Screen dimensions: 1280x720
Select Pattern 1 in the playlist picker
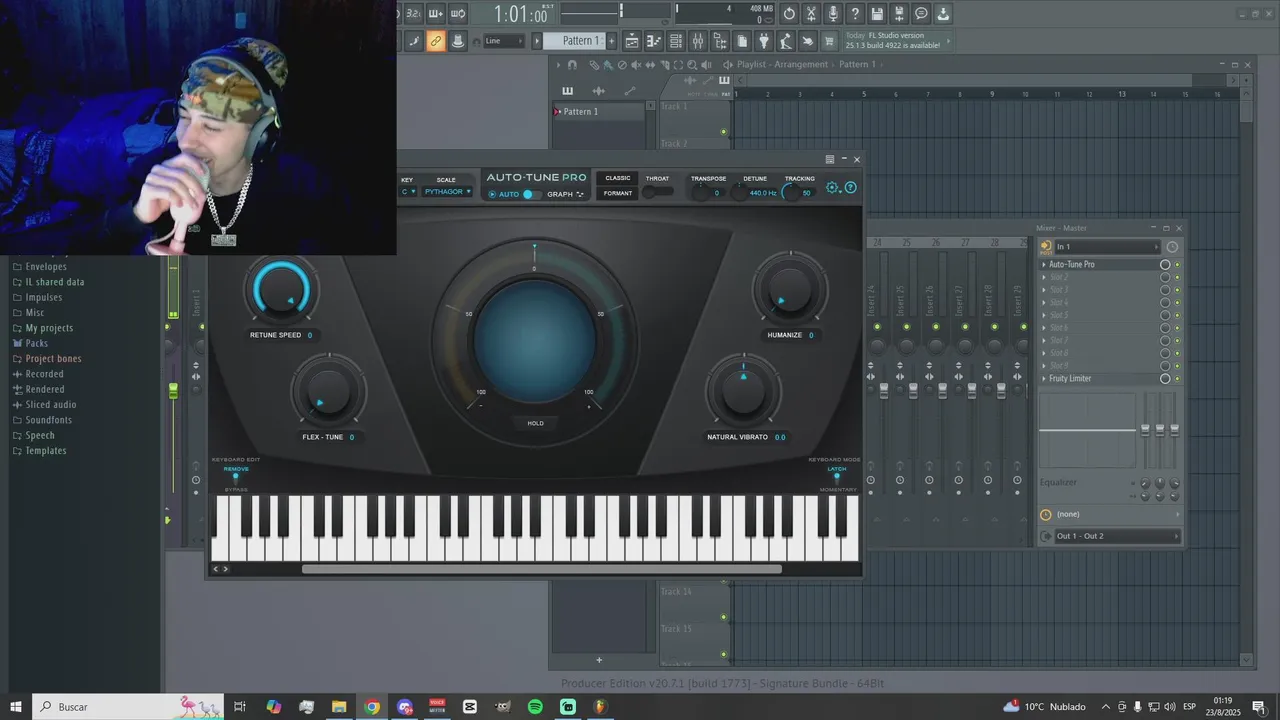click(x=598, y=112)
